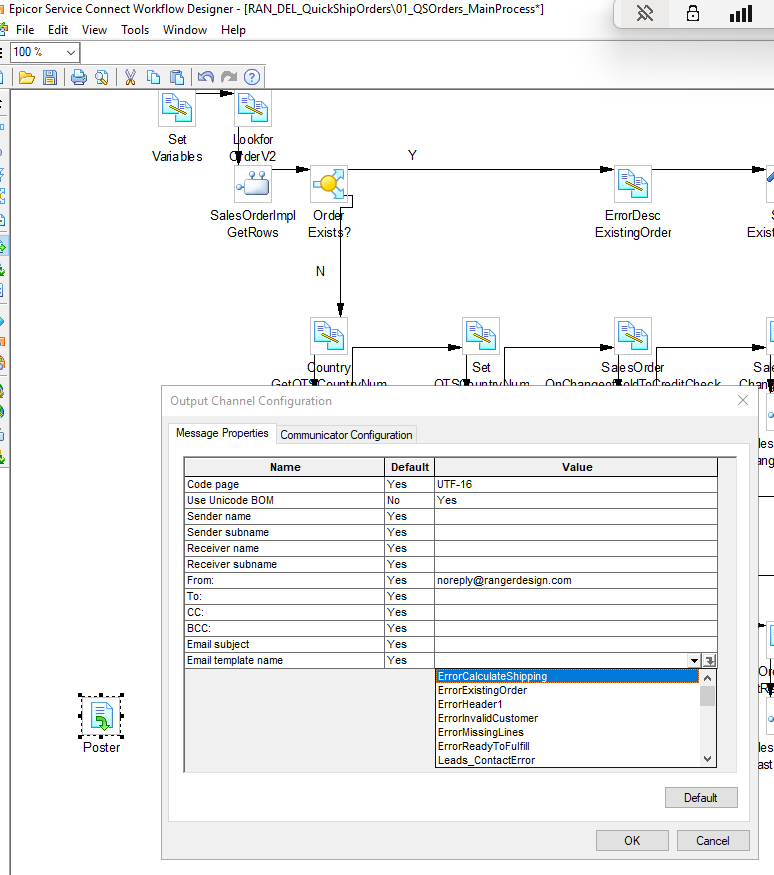This screenshot has width=774, height=875.
Task: Click the CC: value field
Action: tap(576, 612)
